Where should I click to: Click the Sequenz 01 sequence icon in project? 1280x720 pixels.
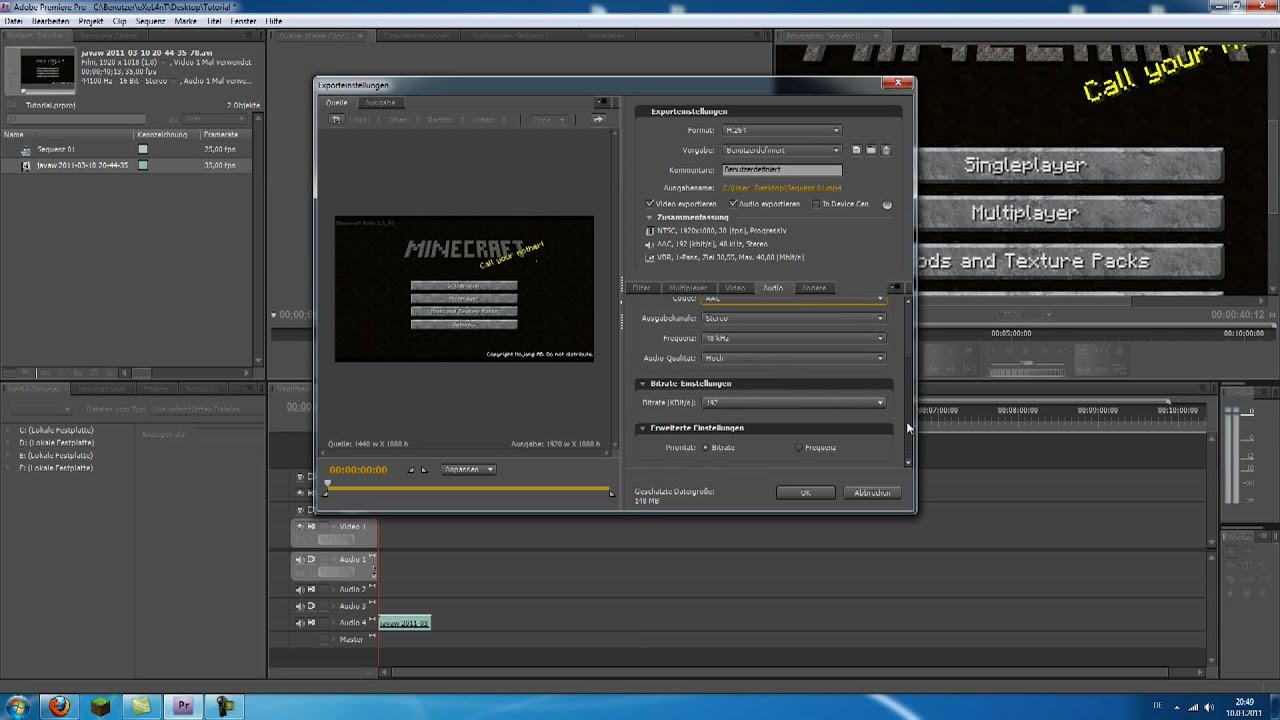pos(26,150)
